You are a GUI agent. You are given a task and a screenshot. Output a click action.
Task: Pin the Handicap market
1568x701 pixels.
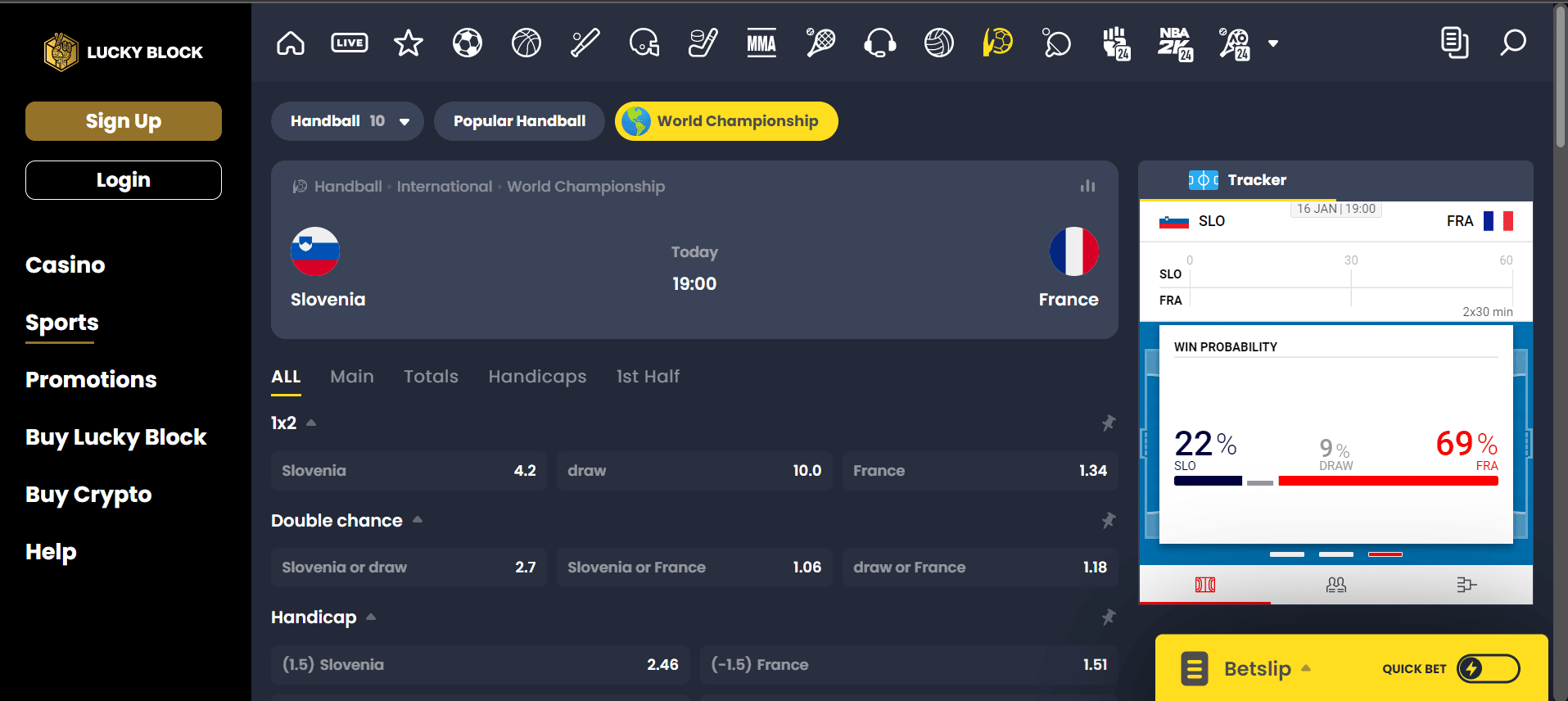pos(1108,617)
